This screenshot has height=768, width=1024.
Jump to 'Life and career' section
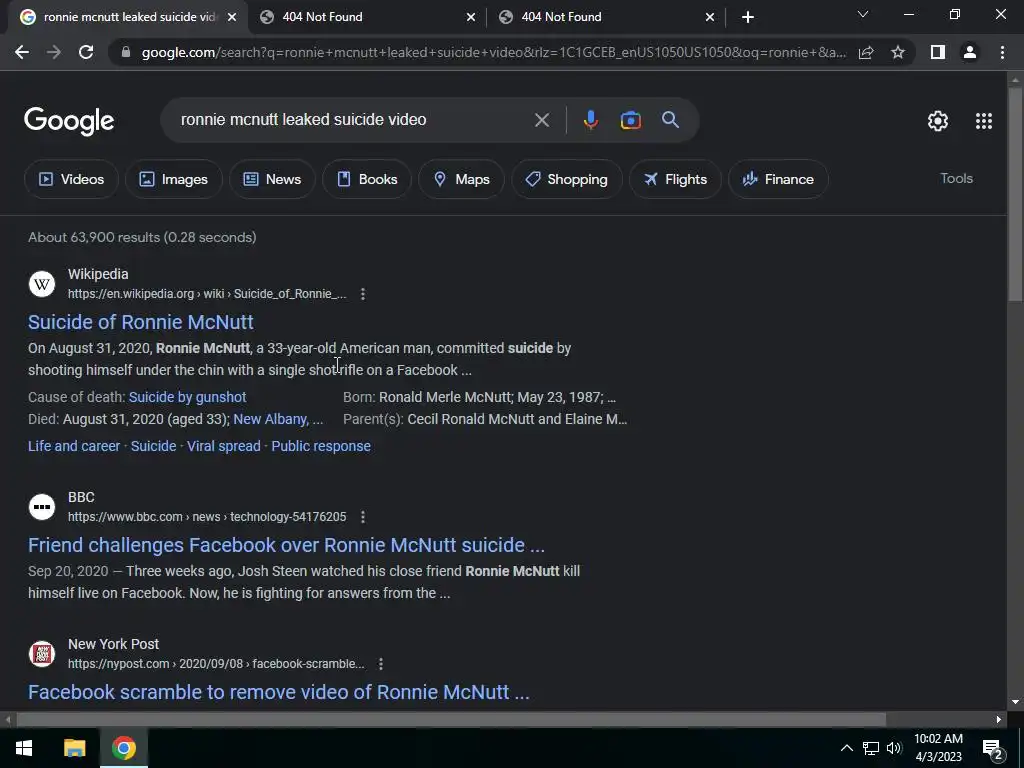point(74,446)
